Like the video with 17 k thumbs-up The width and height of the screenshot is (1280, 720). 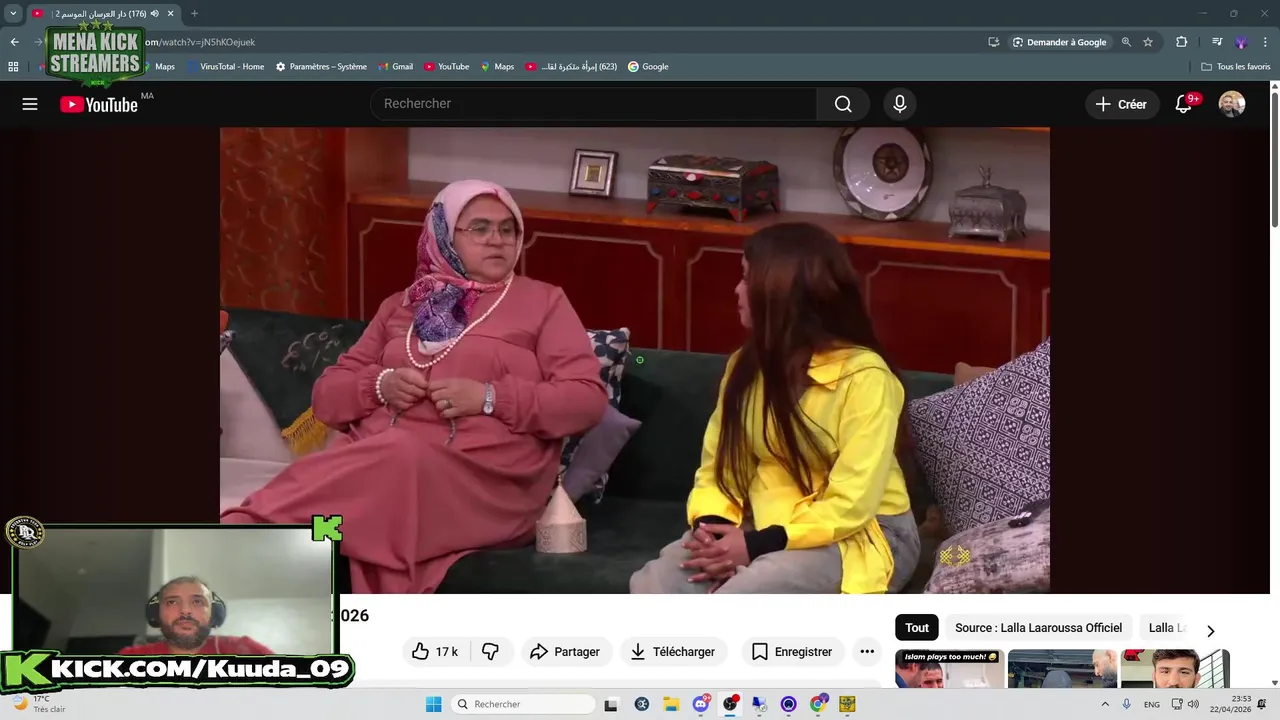434,652
